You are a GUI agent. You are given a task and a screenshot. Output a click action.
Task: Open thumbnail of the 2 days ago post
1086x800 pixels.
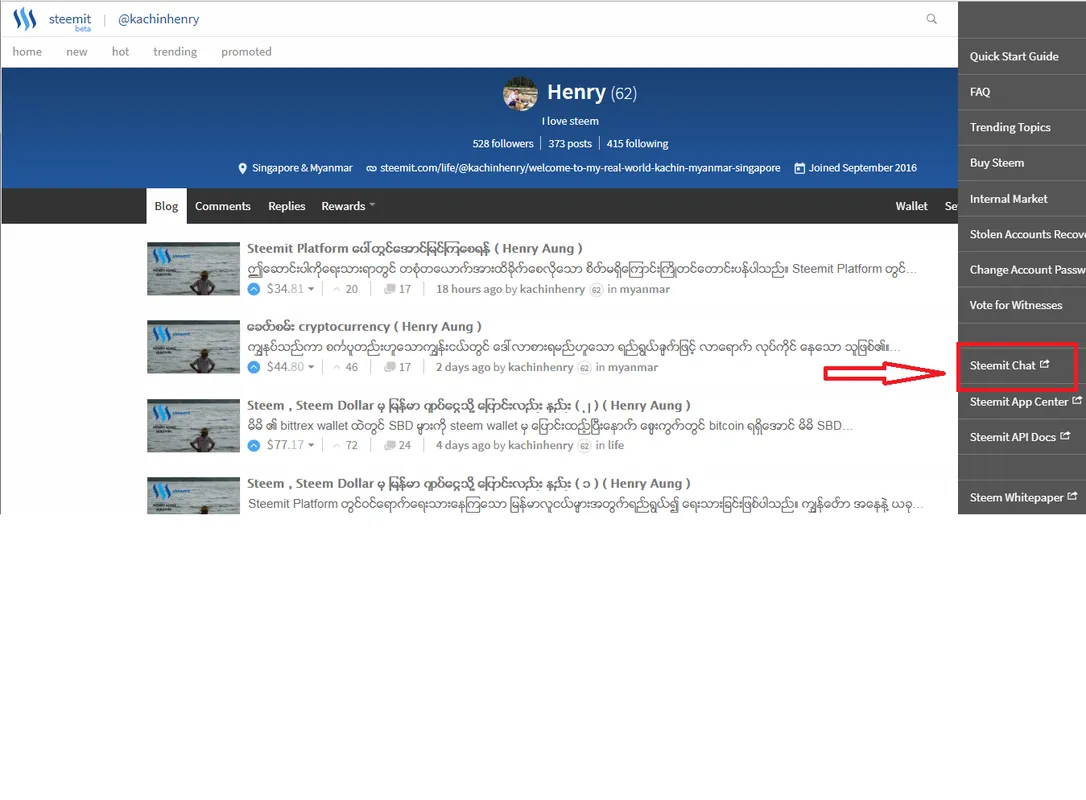(193, 346)
